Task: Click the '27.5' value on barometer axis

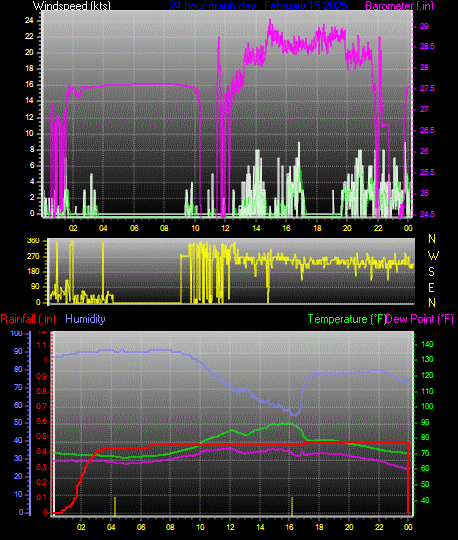Action: pos(427,89)
